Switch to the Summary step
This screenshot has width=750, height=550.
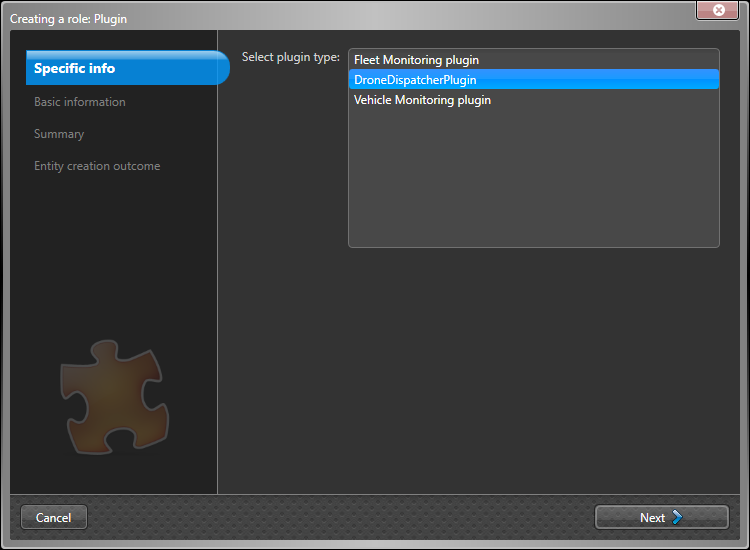(59, 134)
